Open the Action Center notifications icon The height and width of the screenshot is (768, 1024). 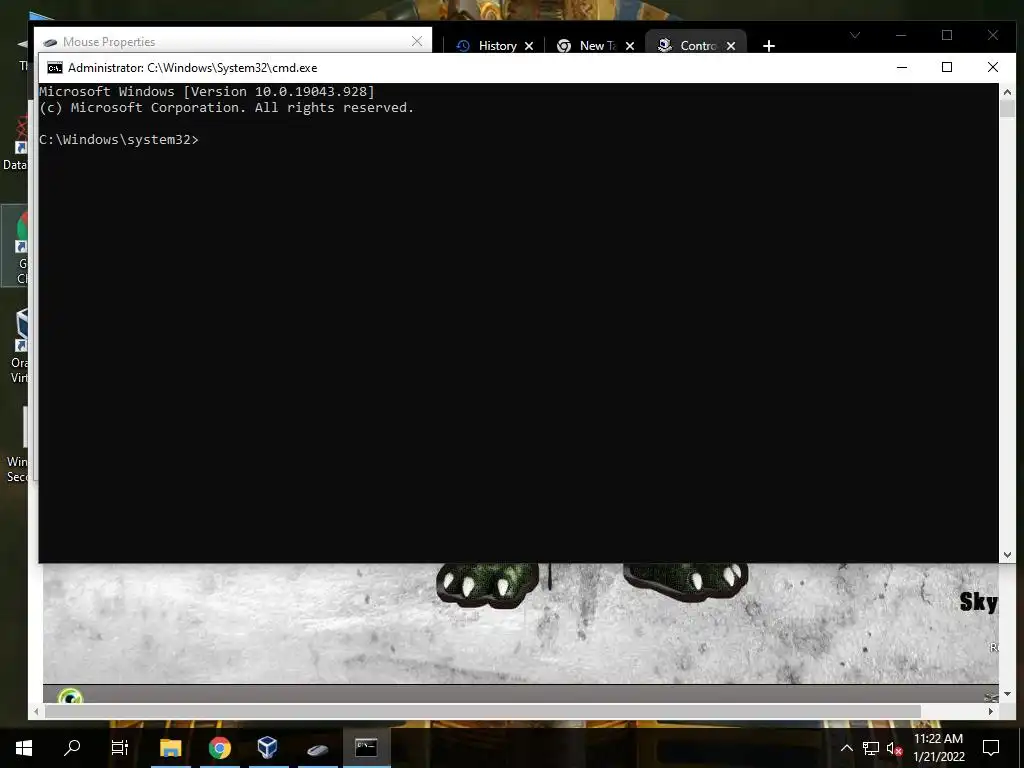click(991, 748)
